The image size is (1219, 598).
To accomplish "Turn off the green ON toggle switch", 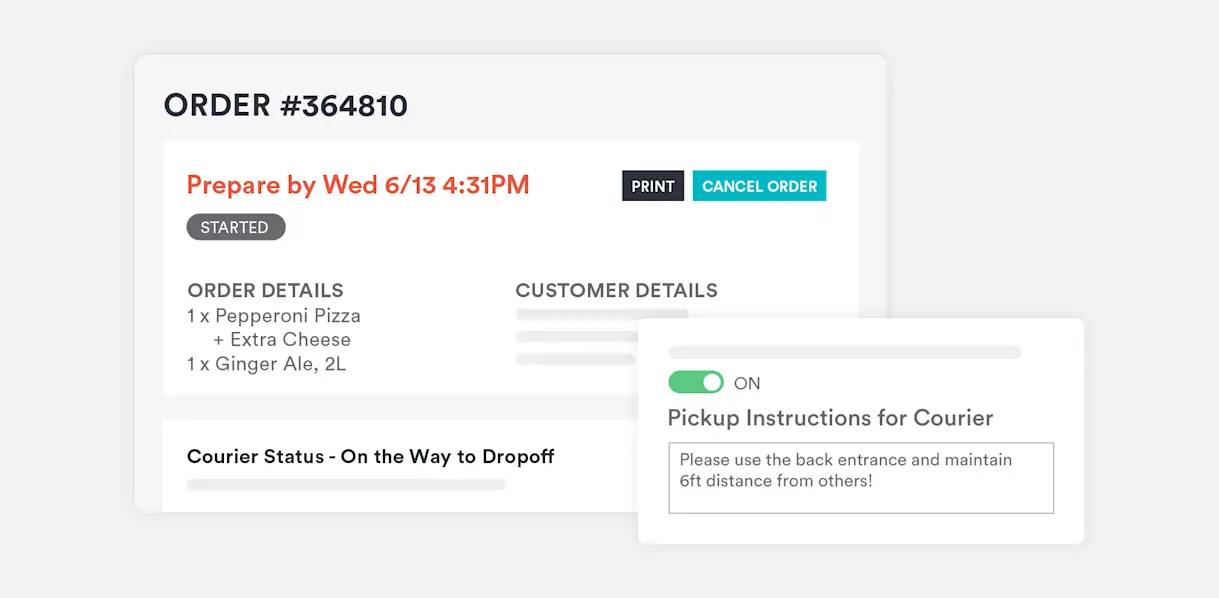I will (695, 383).
